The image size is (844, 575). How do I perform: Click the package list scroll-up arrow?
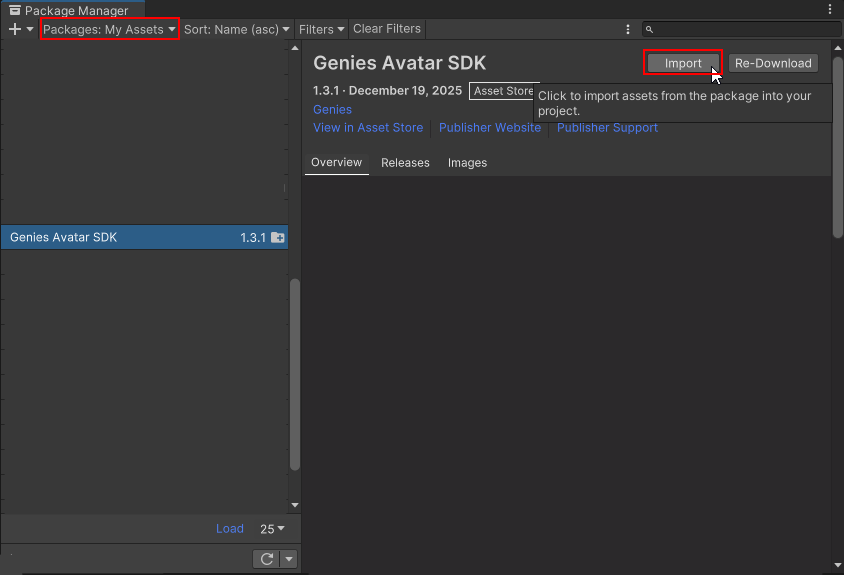294,48
